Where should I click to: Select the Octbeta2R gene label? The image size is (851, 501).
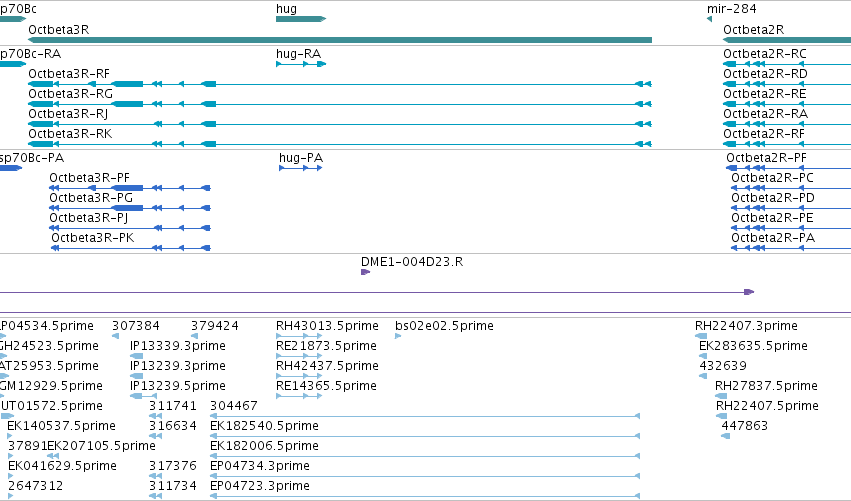point(753,30)
